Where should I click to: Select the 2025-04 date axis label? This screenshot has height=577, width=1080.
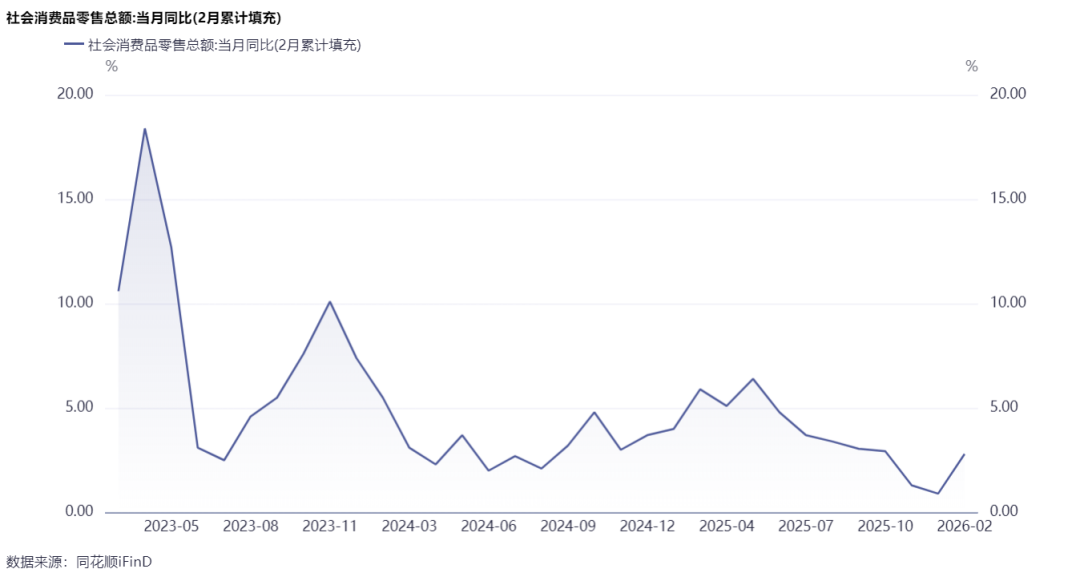727,527
